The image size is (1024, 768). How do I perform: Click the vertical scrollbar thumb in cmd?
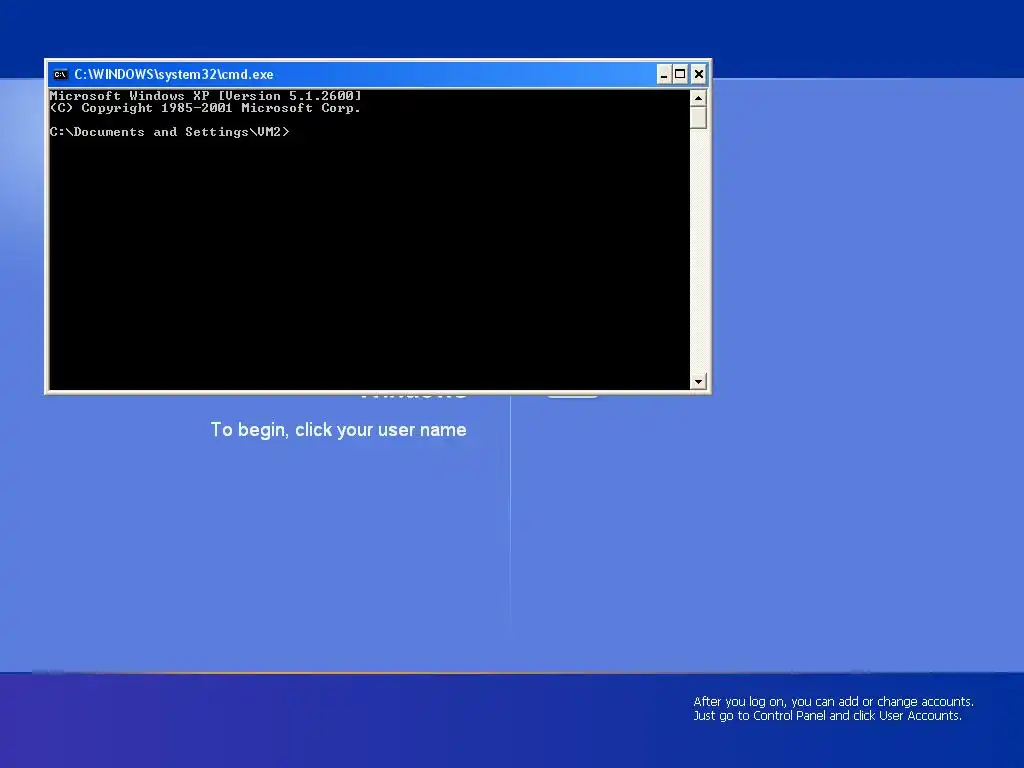pos(698,118)
